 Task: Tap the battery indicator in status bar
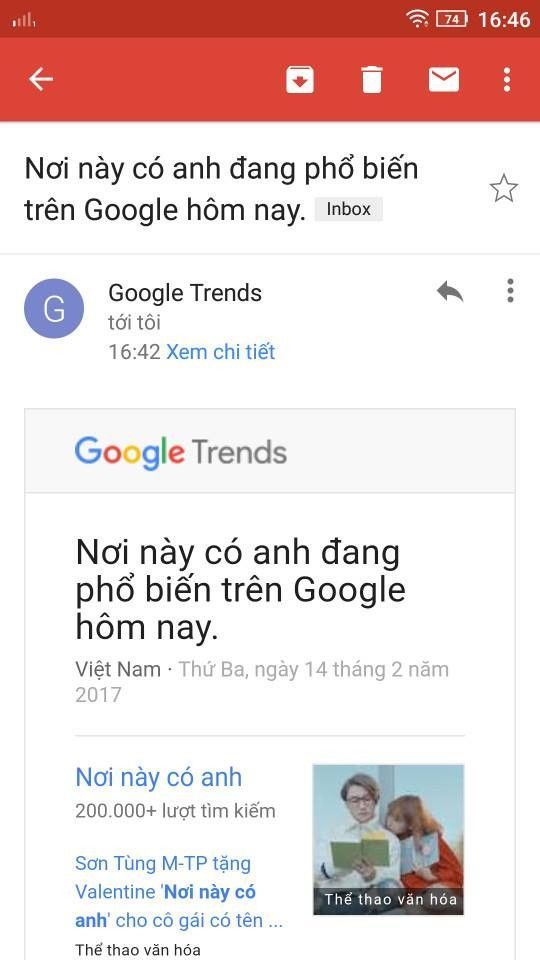[451, 19]
